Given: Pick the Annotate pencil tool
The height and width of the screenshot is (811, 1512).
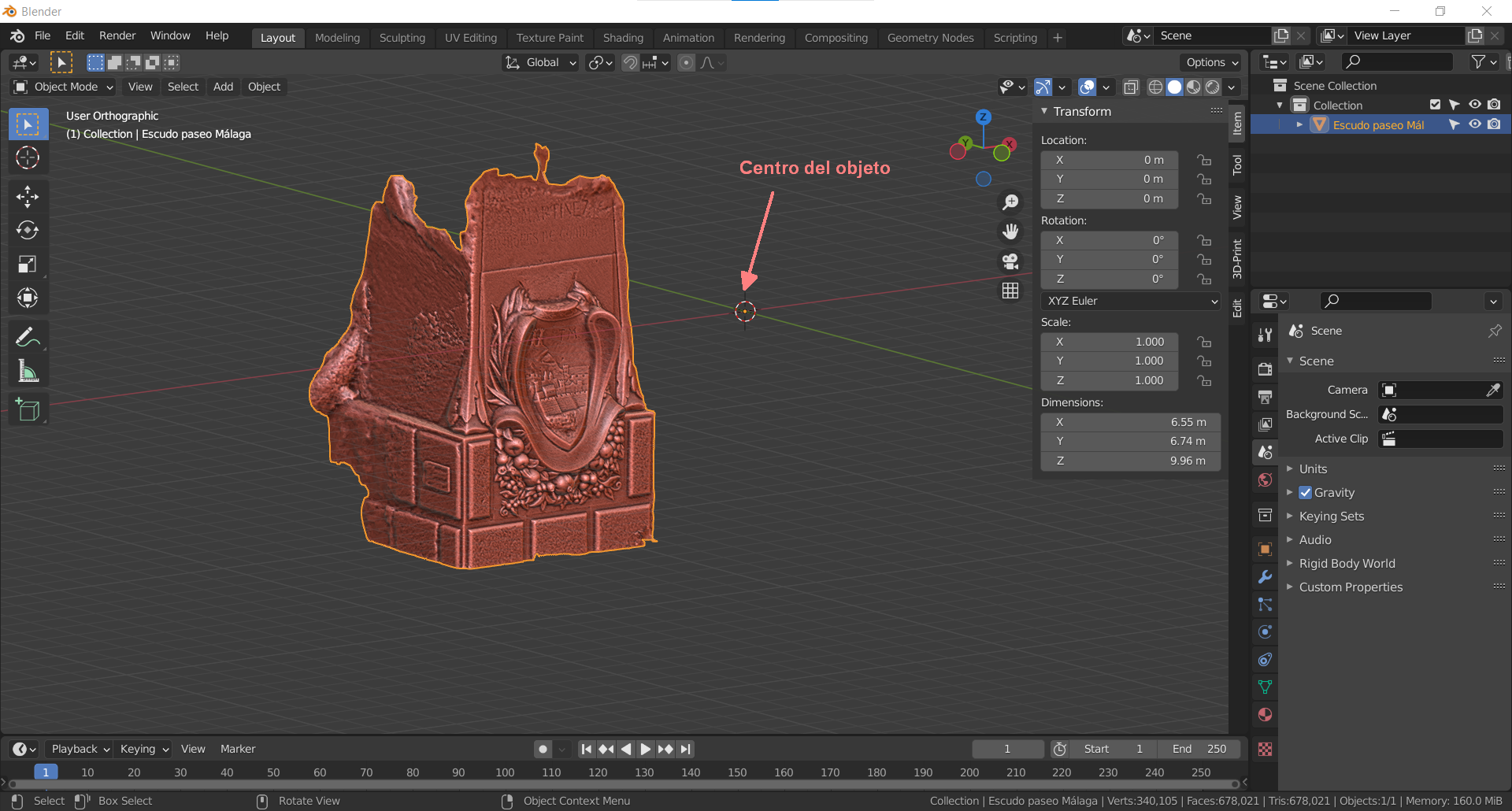Looking at the screenshot, I should tap(28, 337).
